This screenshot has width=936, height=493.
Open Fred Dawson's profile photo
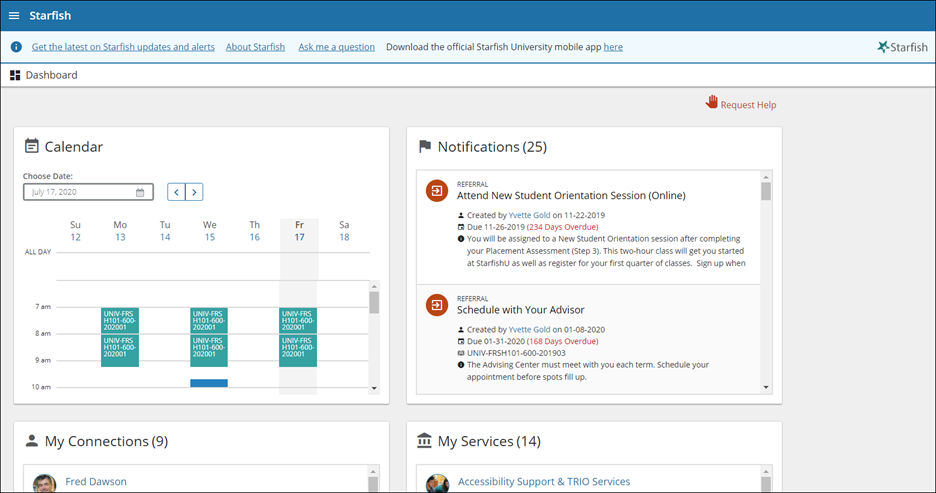pyautogui.click(x=45, y=483)
